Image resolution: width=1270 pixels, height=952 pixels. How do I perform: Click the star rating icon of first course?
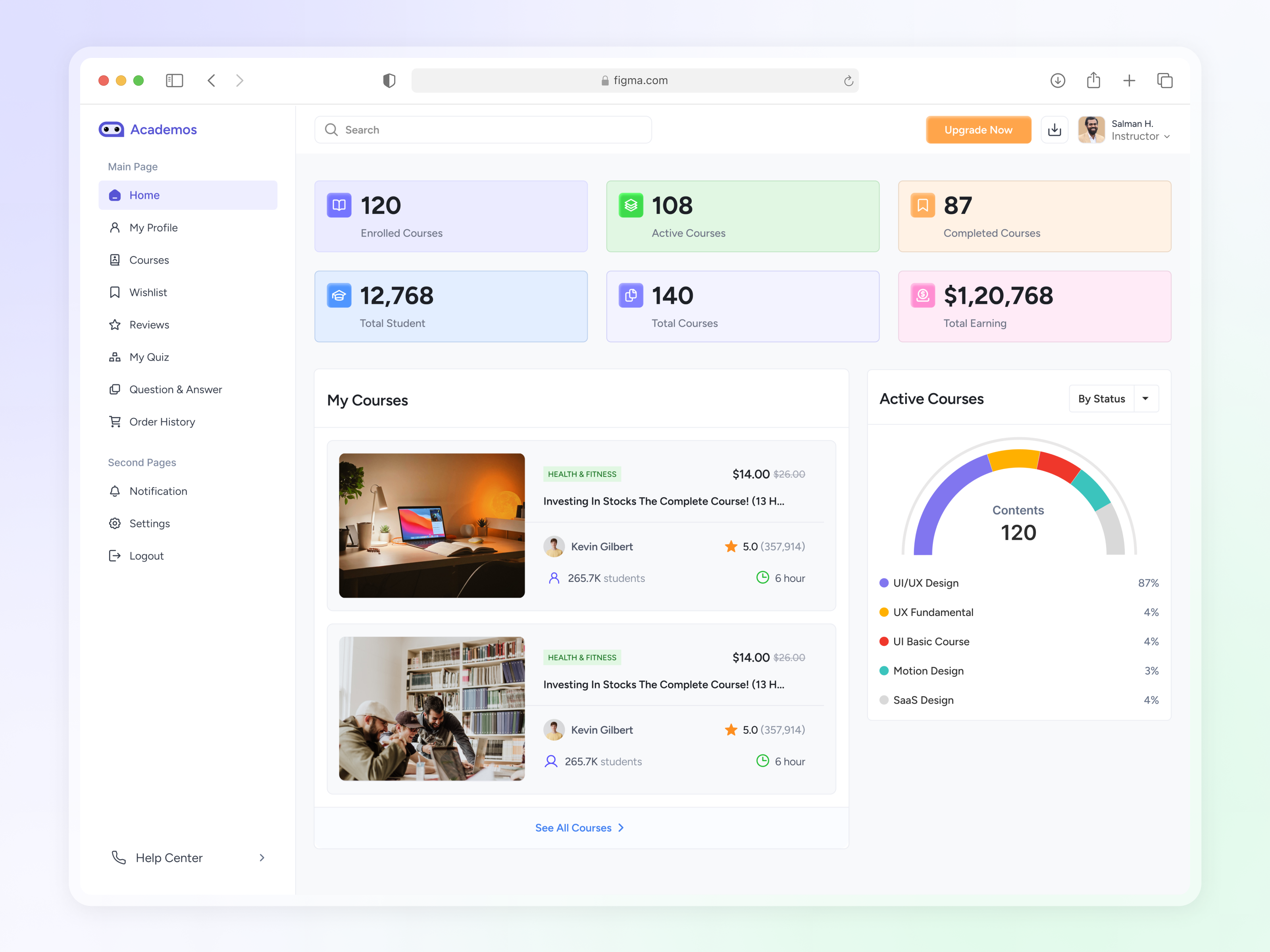(x=731, y=546)
